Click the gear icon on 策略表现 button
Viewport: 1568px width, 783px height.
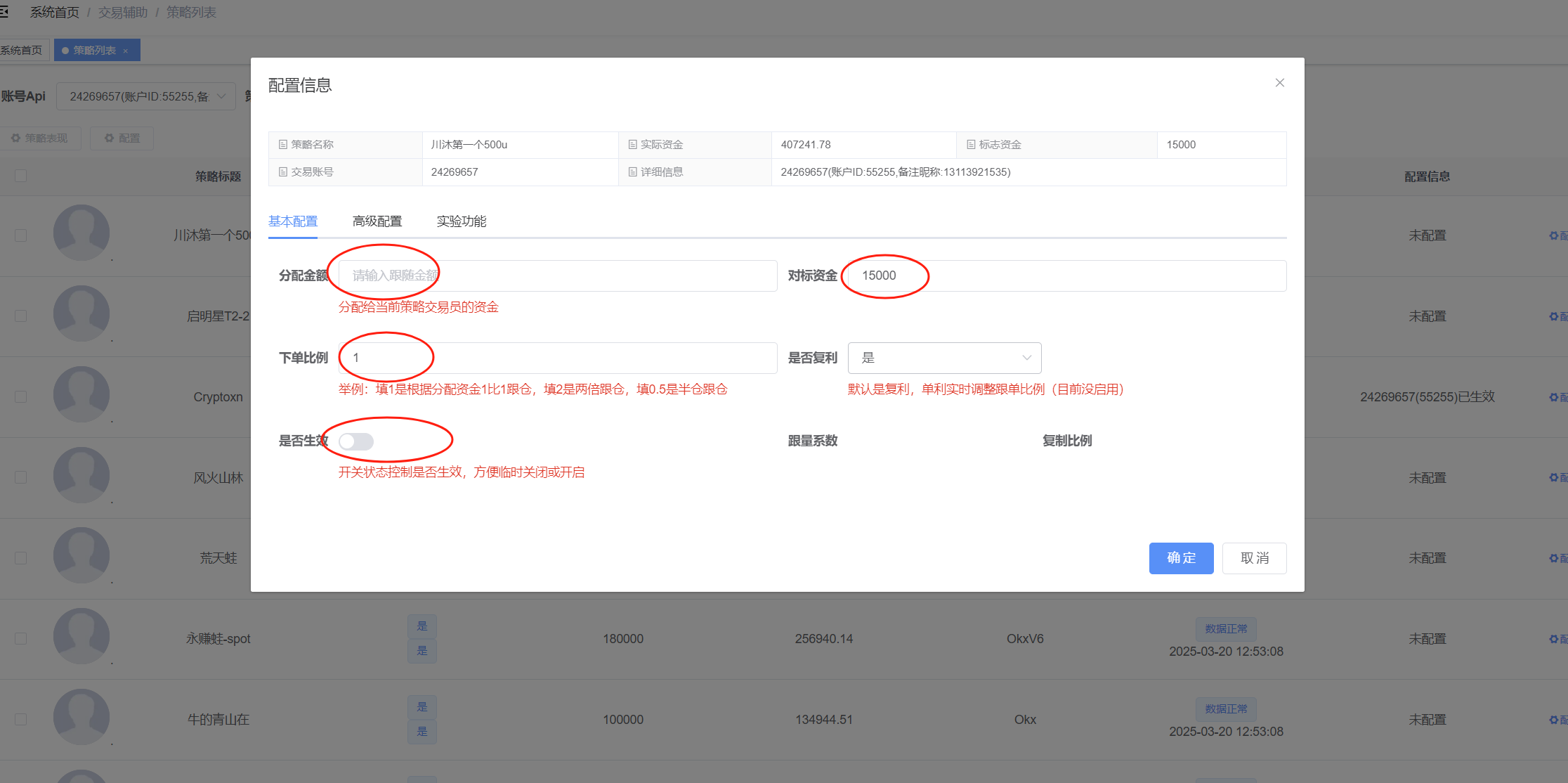[15, 138]
